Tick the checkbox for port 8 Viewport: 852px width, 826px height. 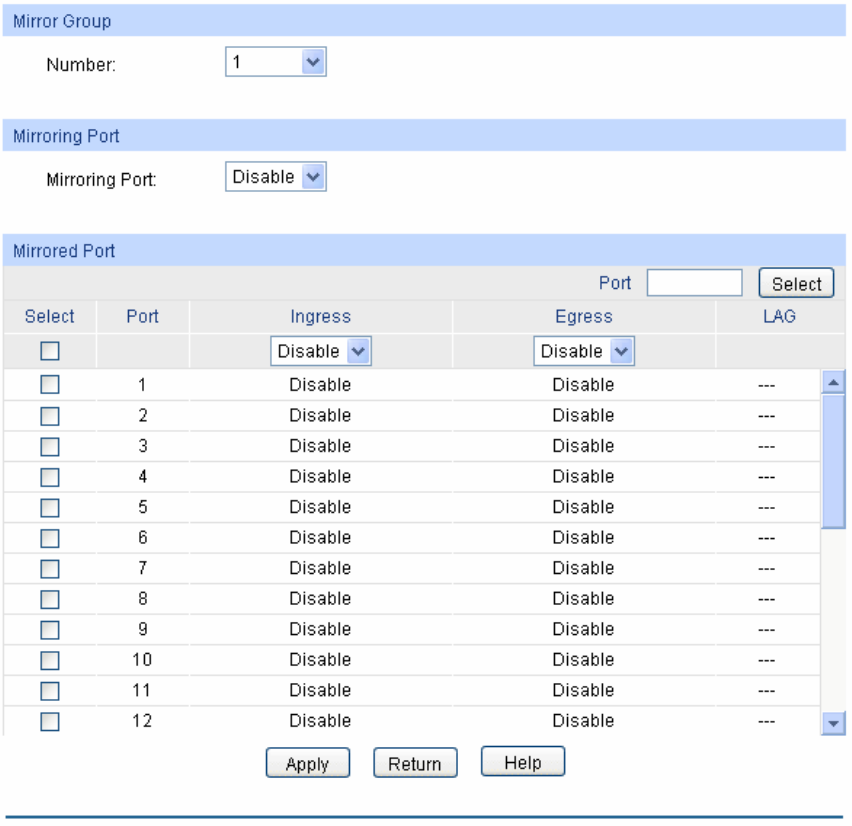point(49,599)
